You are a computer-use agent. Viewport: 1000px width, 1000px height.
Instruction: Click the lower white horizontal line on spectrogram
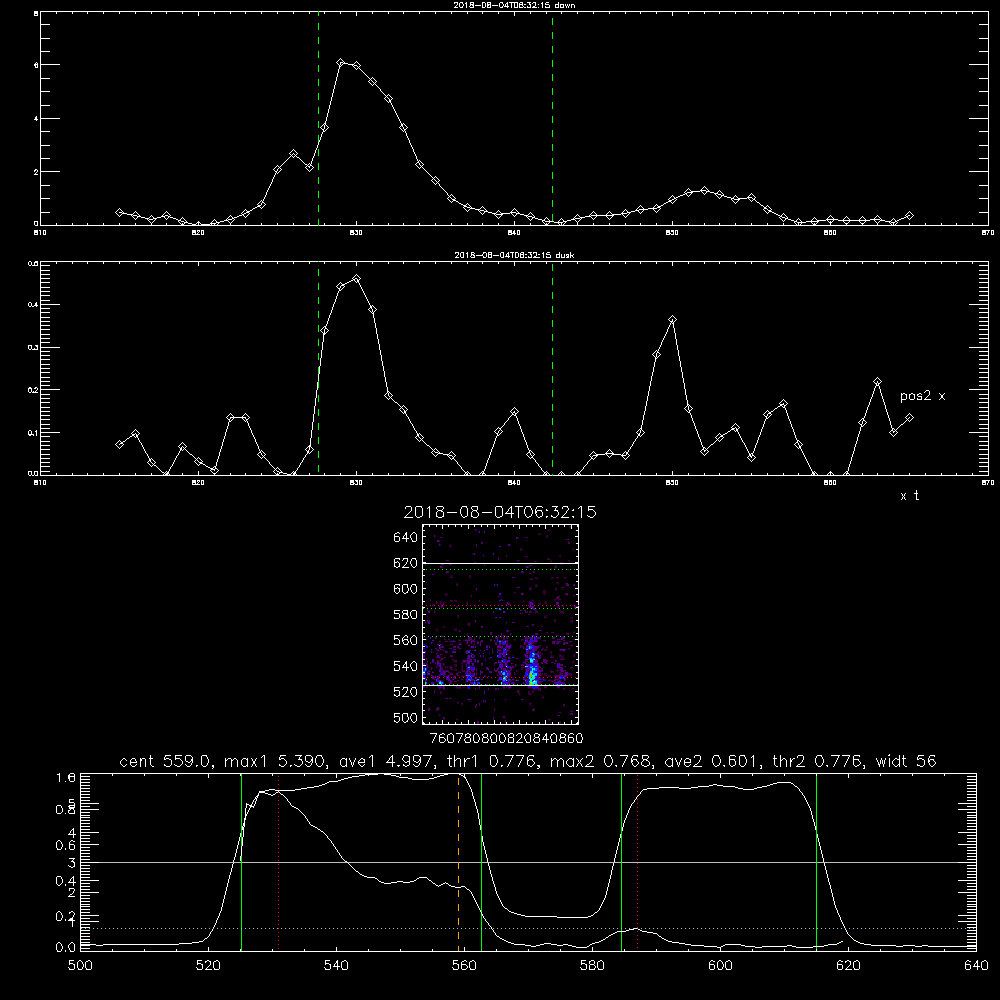500,685
